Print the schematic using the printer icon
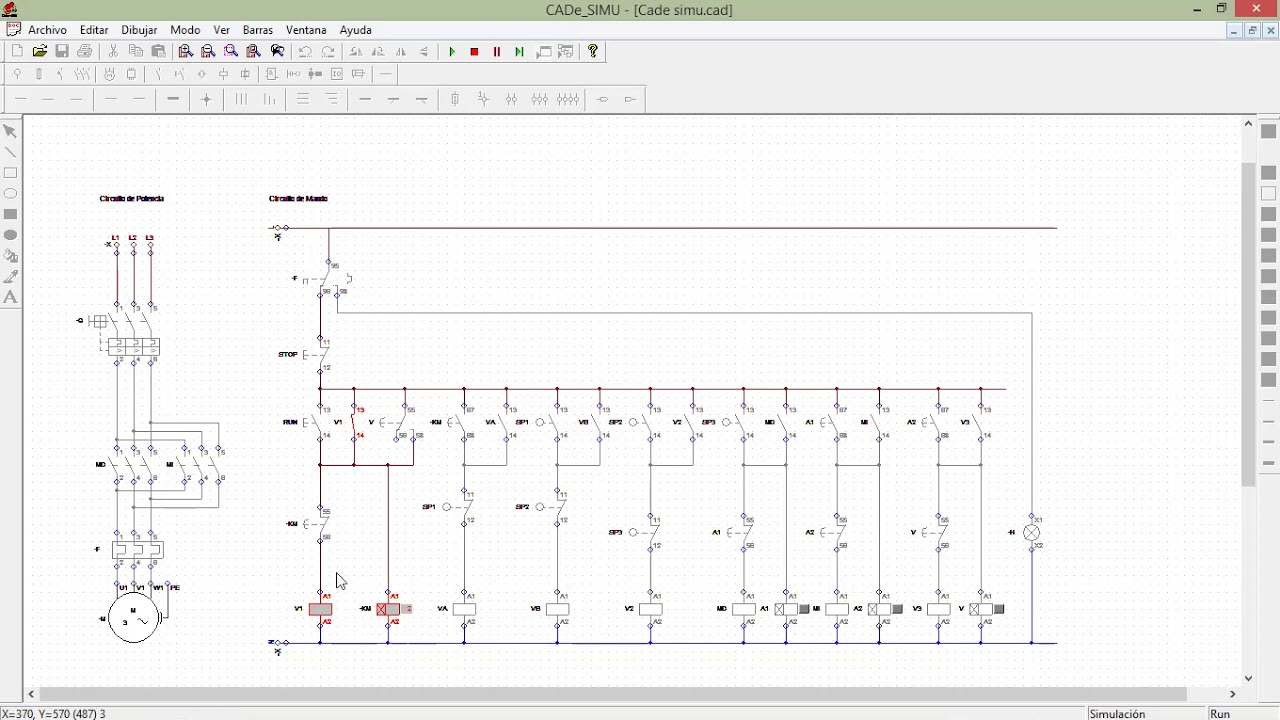This screenshot has height=720, width=1280. [x=85, y=51]
